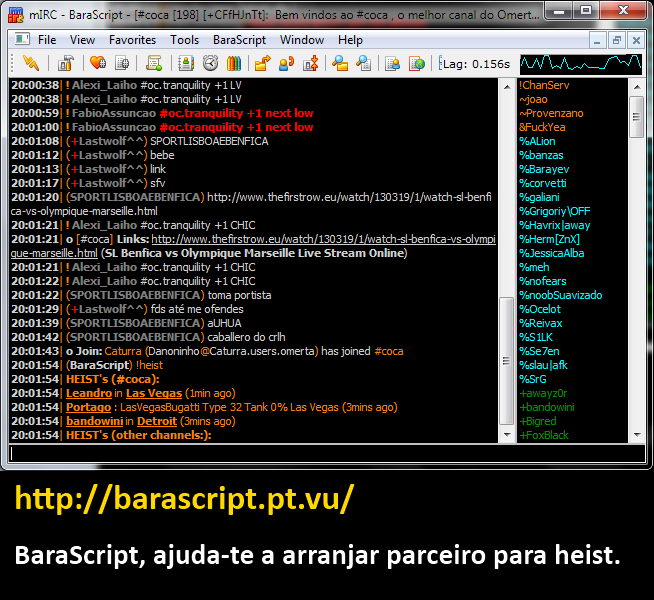The width and height of the screenshot is (654, 600).
Task: Open the Channels list icon
Action: pos(122,63)
